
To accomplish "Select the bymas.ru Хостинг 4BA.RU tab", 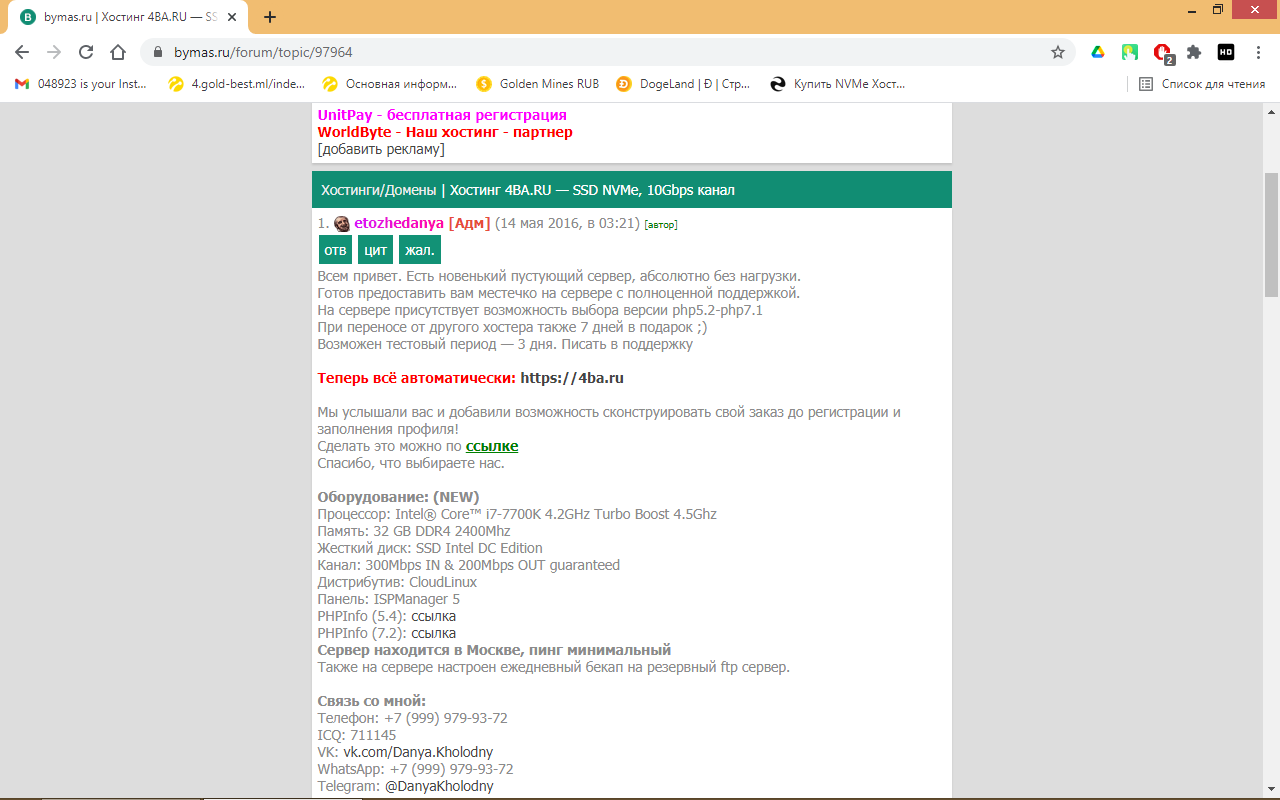I will click(x=130, y=17).
